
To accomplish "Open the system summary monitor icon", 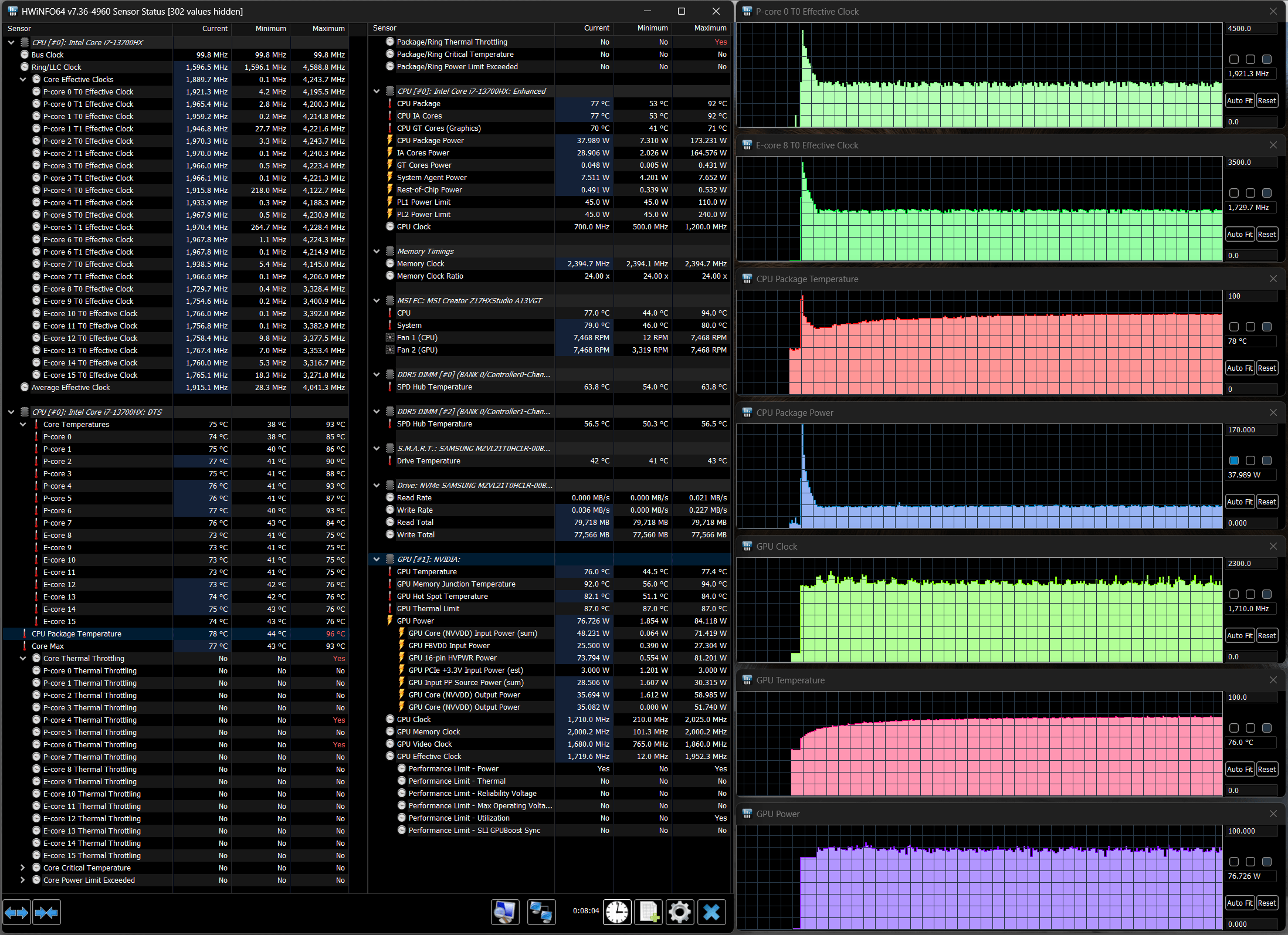I will tap(505, 912).
